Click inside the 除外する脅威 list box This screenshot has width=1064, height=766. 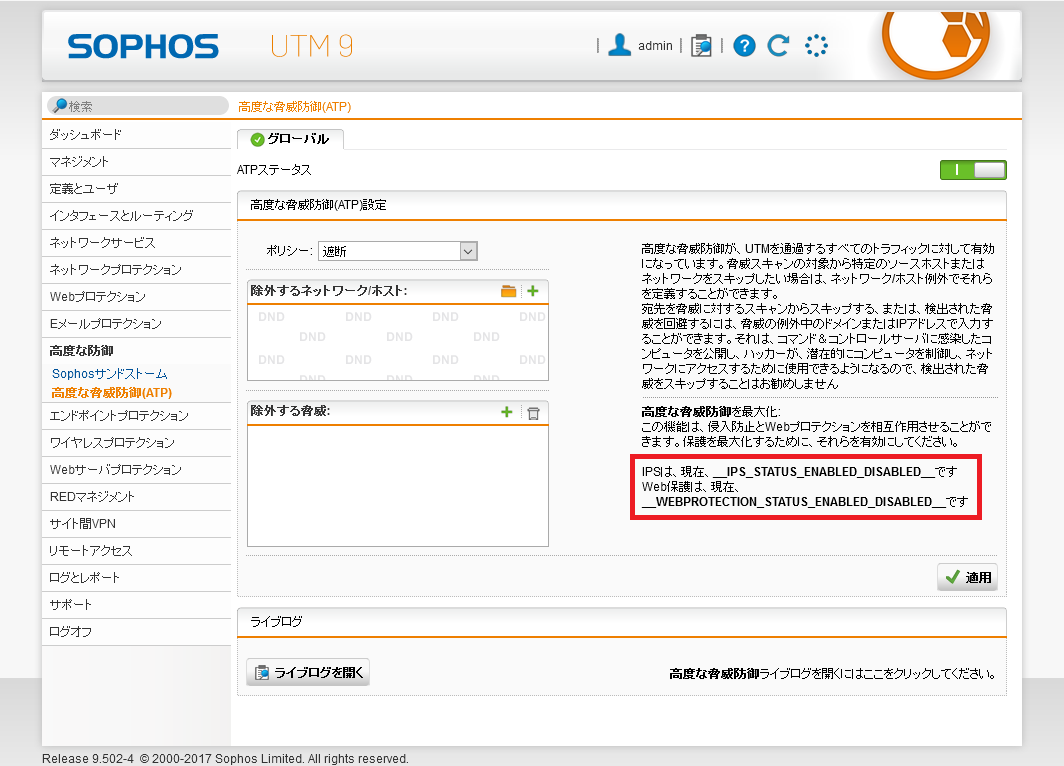click(x=398, y=485)
